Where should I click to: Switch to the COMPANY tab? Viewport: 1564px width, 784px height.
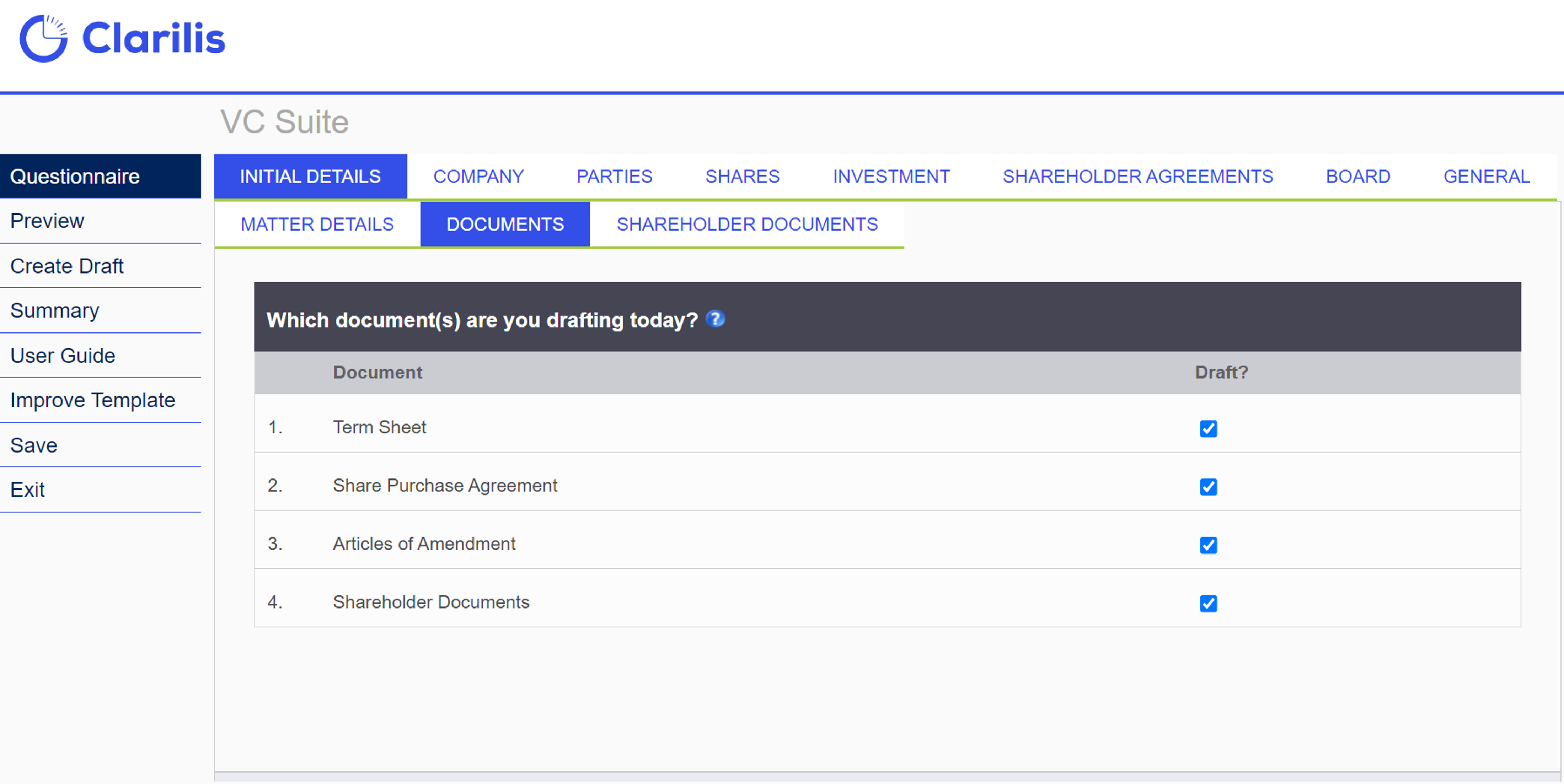point(478,176)
